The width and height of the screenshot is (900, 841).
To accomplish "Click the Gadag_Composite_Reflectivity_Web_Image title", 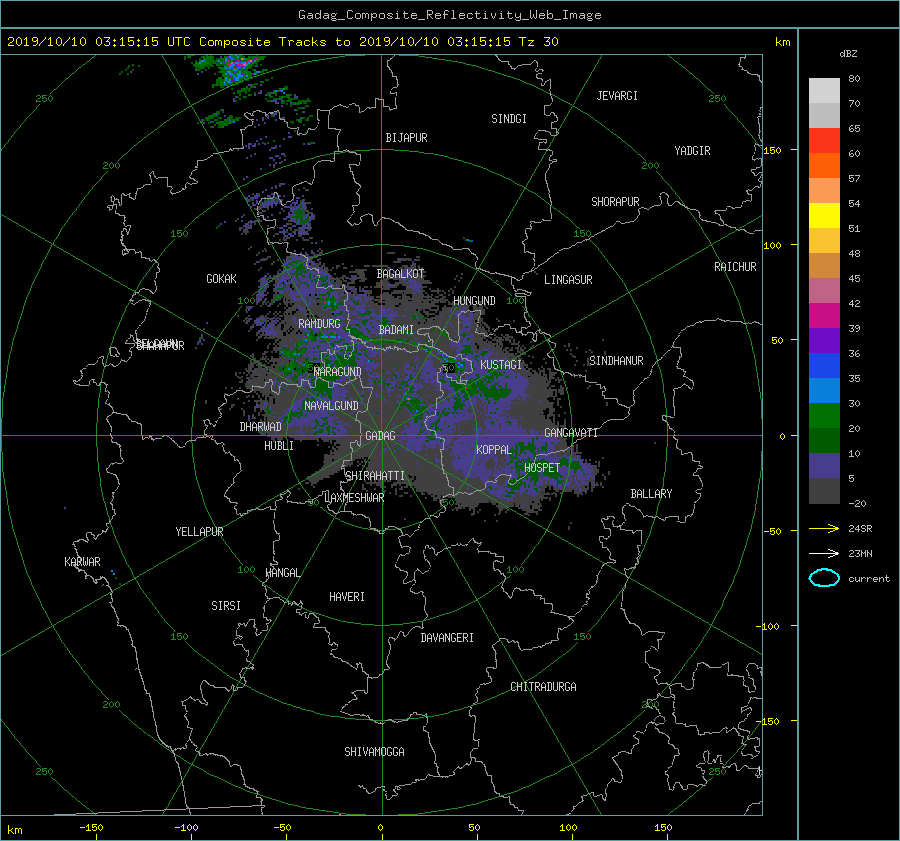I will click(449, 15).
